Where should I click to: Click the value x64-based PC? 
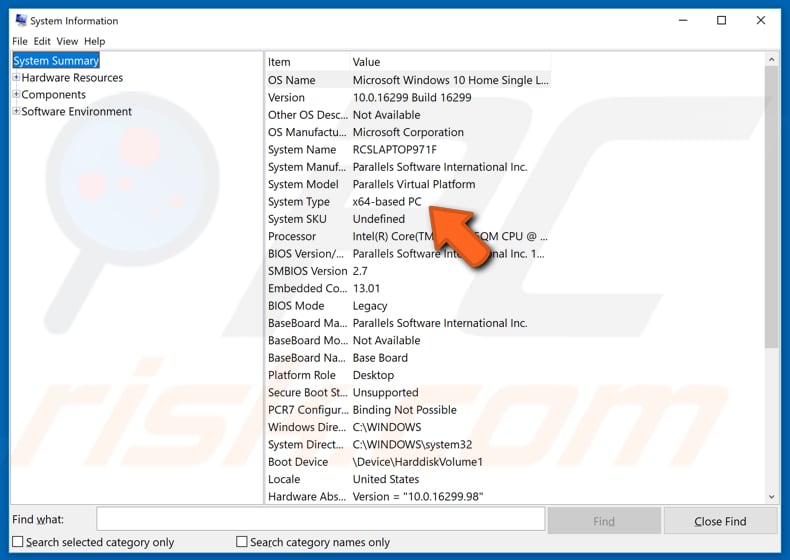[x=386, y=202]
